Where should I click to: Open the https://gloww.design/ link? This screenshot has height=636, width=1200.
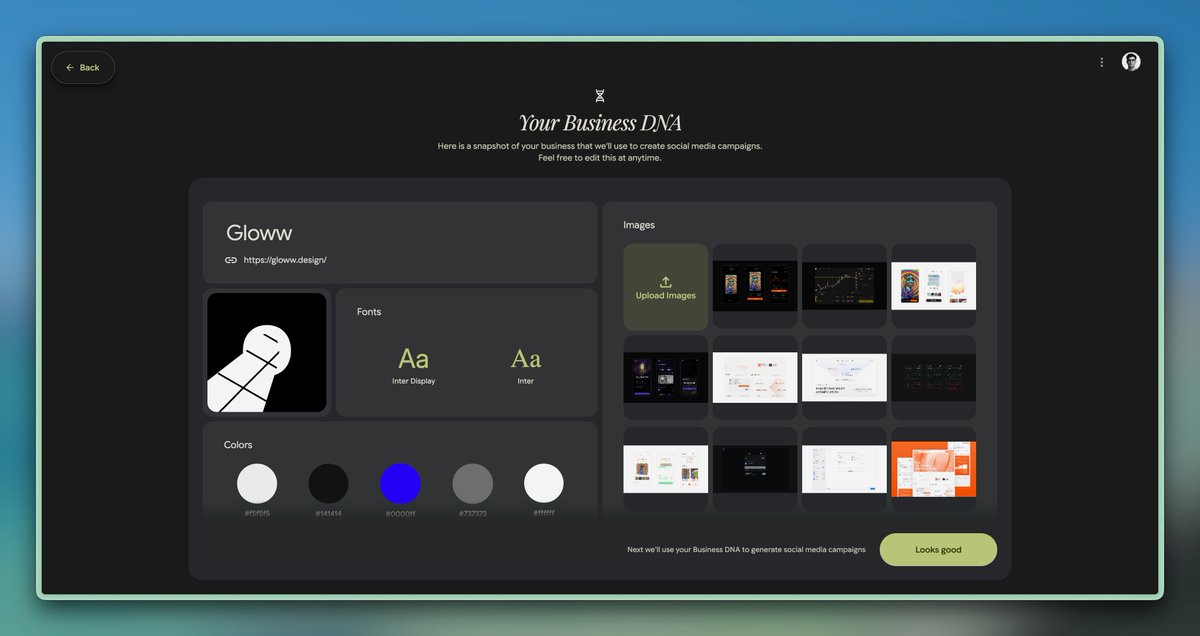tap(285, 260)
